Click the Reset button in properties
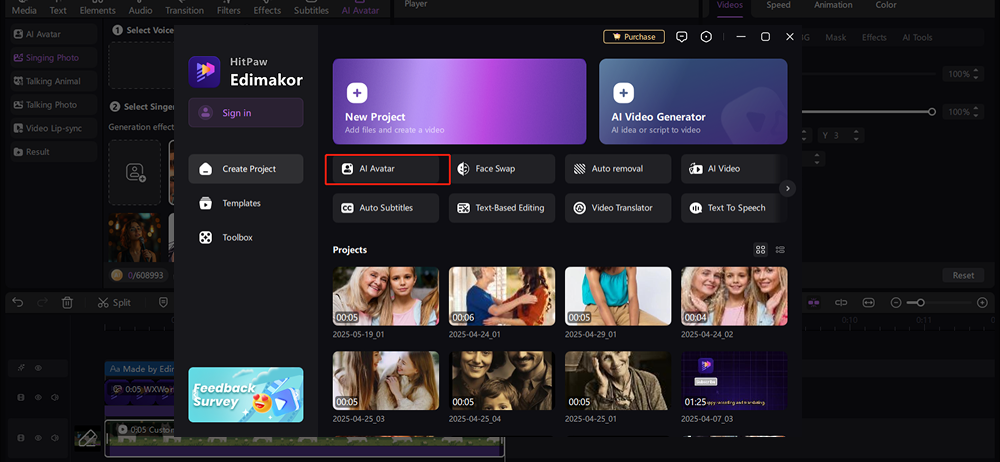The width and height of the screenshot is (1000, 462). click(963, 276)
